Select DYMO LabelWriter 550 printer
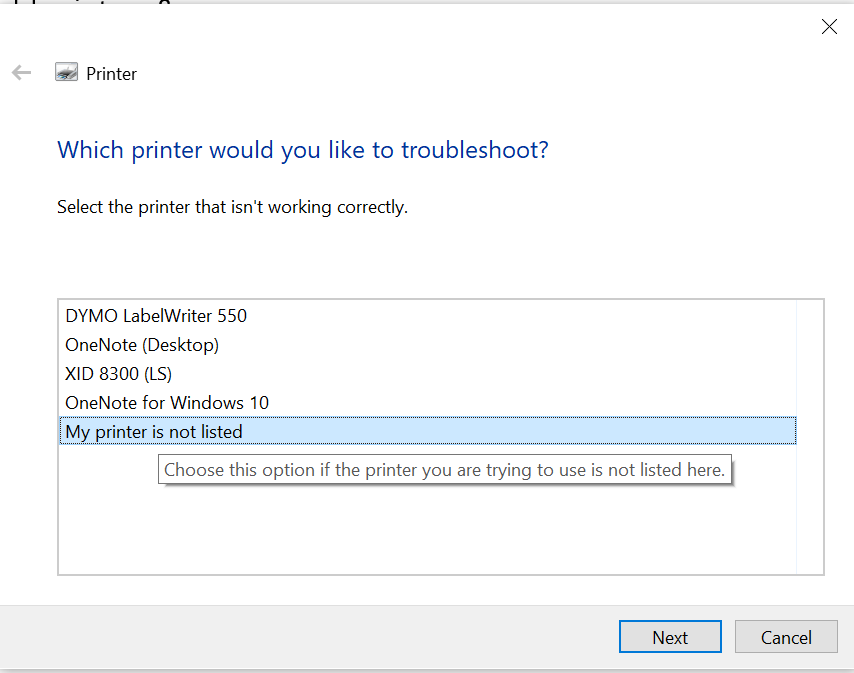Image resolution: width=854 pixels, height=673 pixels. click(428, 316)
